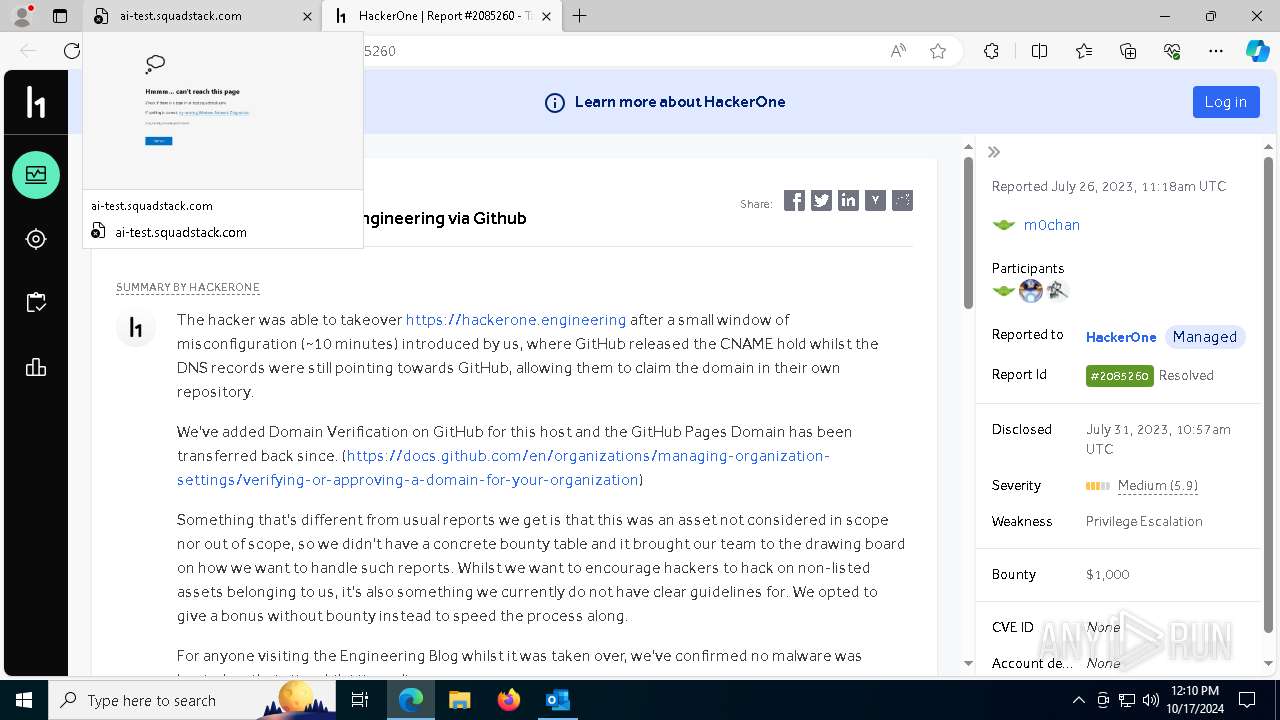Click the taskbar search box

(x=194, y=700)
